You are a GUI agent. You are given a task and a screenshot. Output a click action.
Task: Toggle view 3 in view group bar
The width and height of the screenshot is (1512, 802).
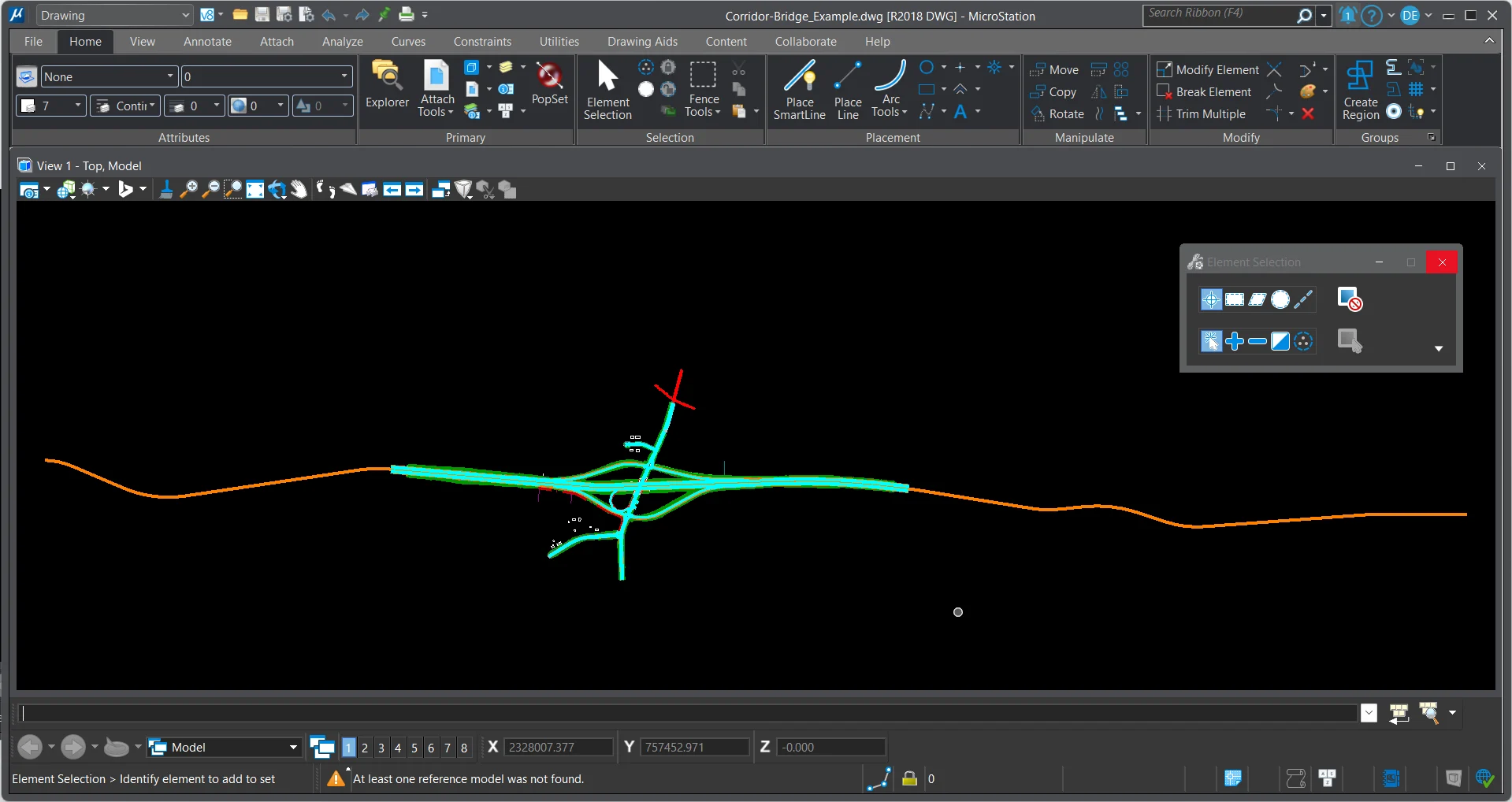[381, 748]
